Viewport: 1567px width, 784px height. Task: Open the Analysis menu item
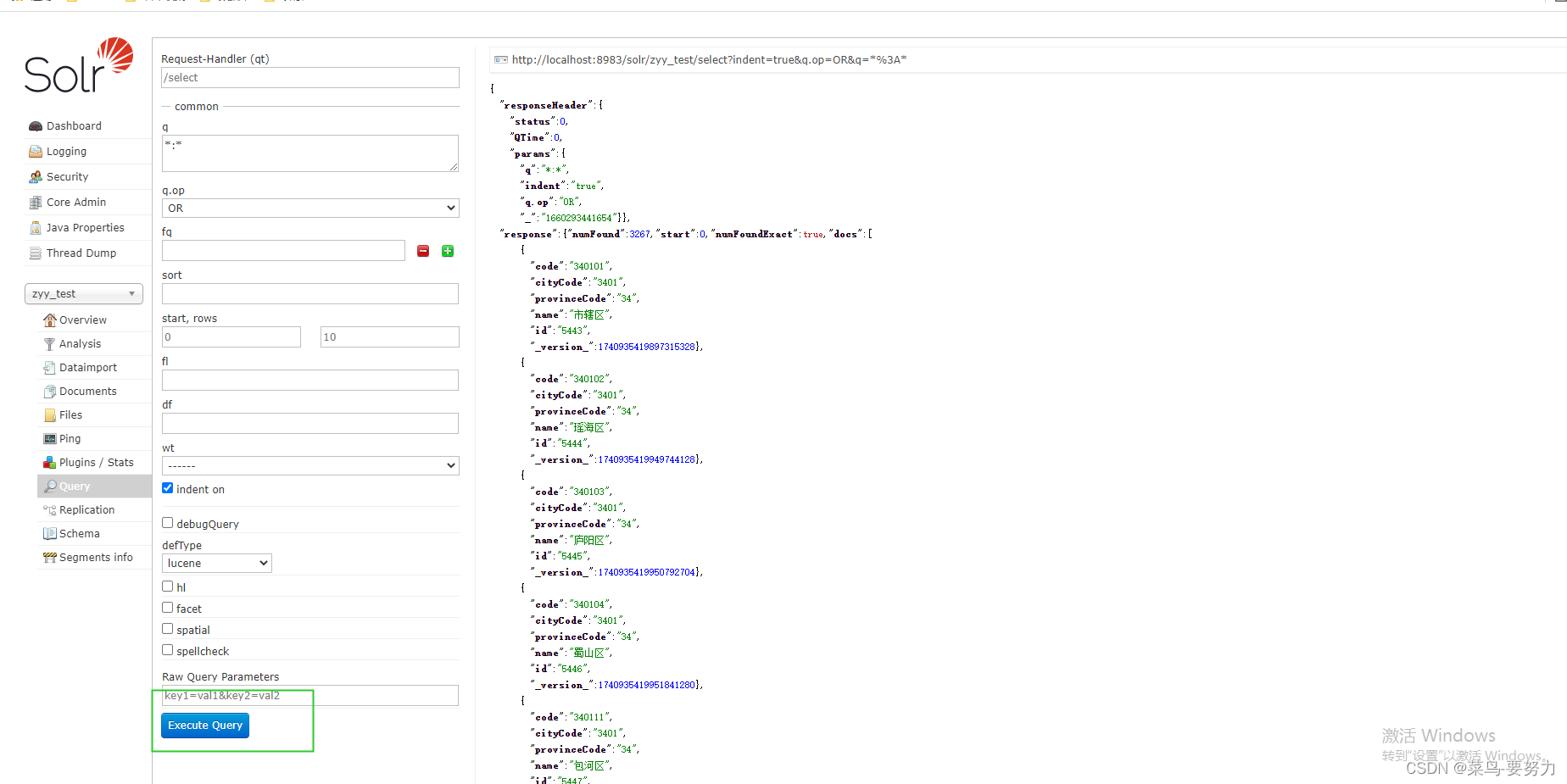point(80,344)
